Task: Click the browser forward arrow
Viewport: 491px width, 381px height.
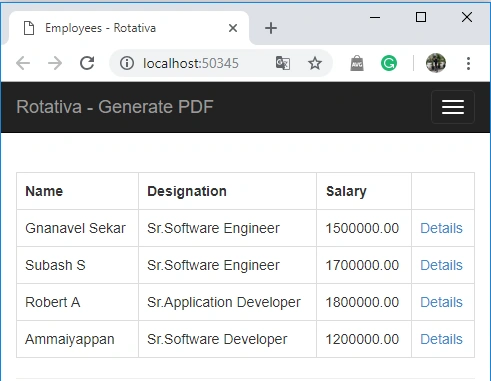Action: click(55, 63)
